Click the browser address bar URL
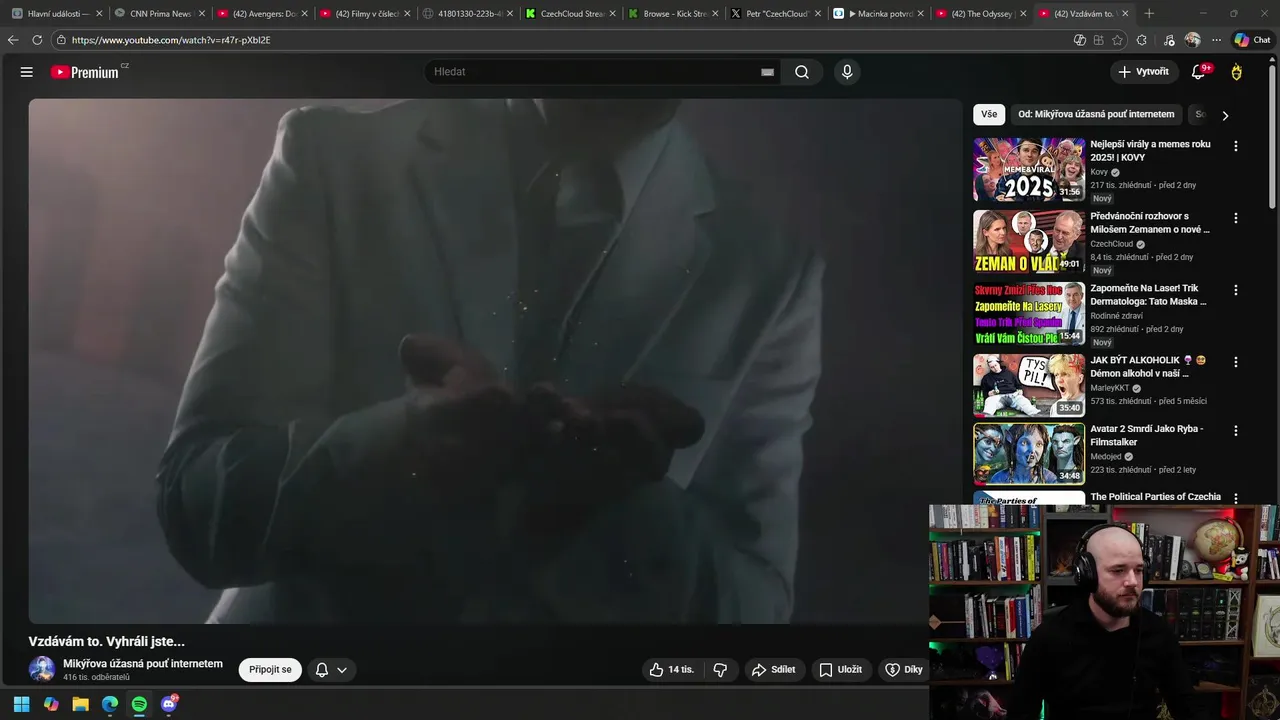Image resolution: width=1280 pixels, height=720 pixels. pyautogui.click(x=171, y=40)
